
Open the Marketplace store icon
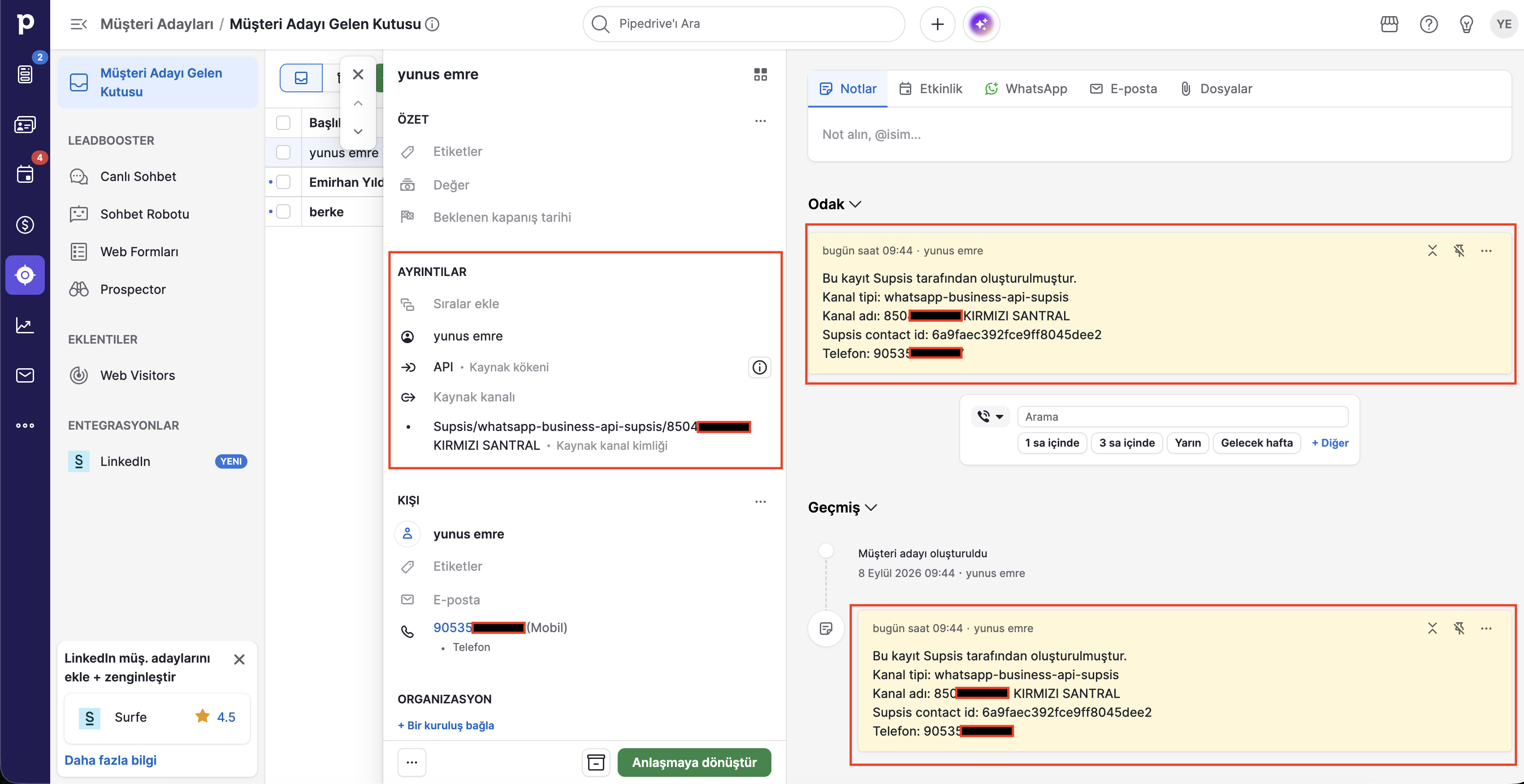(1389, 24)
